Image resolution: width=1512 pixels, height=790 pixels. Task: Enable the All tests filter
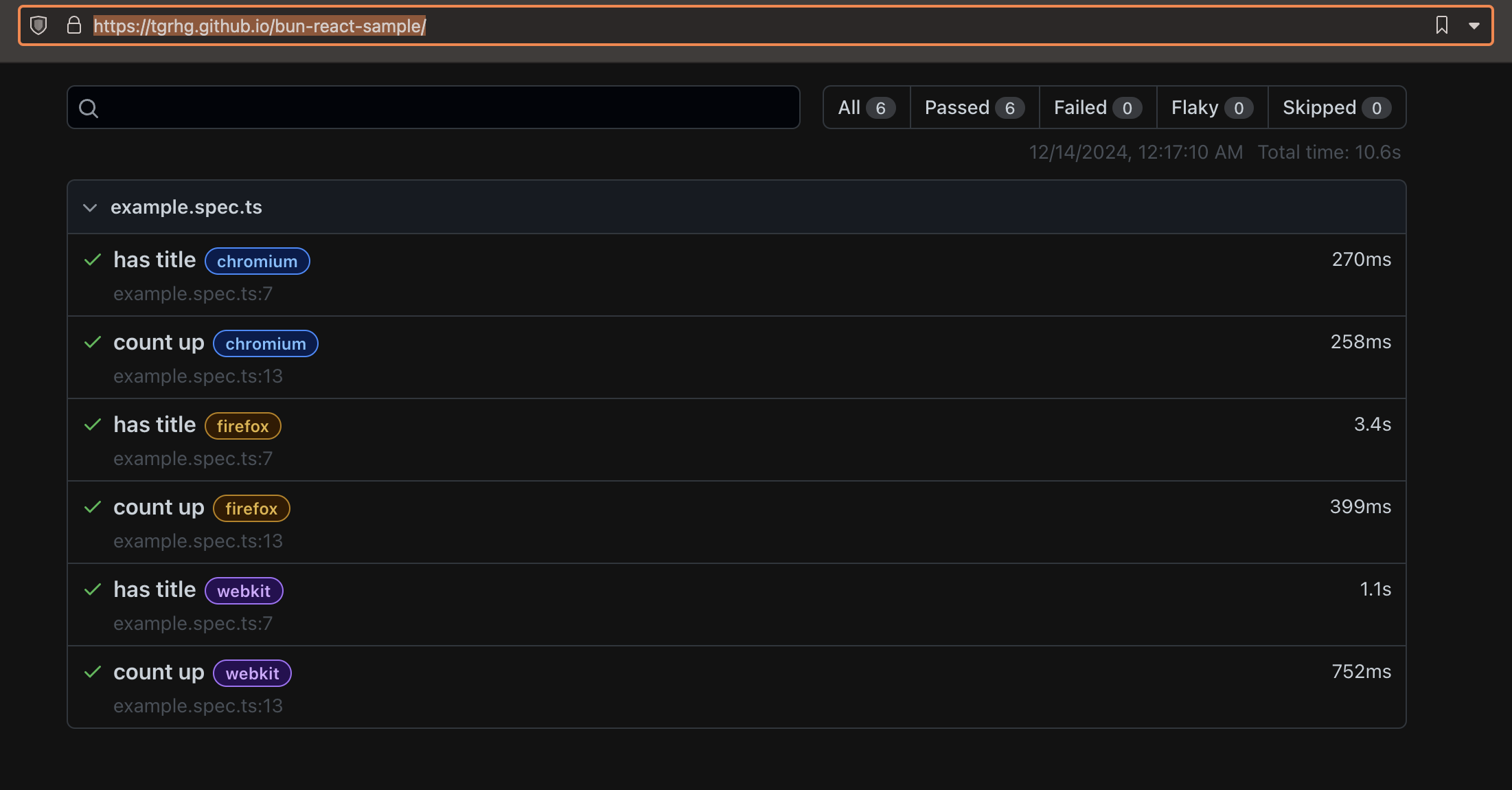(x=864, y=107)
